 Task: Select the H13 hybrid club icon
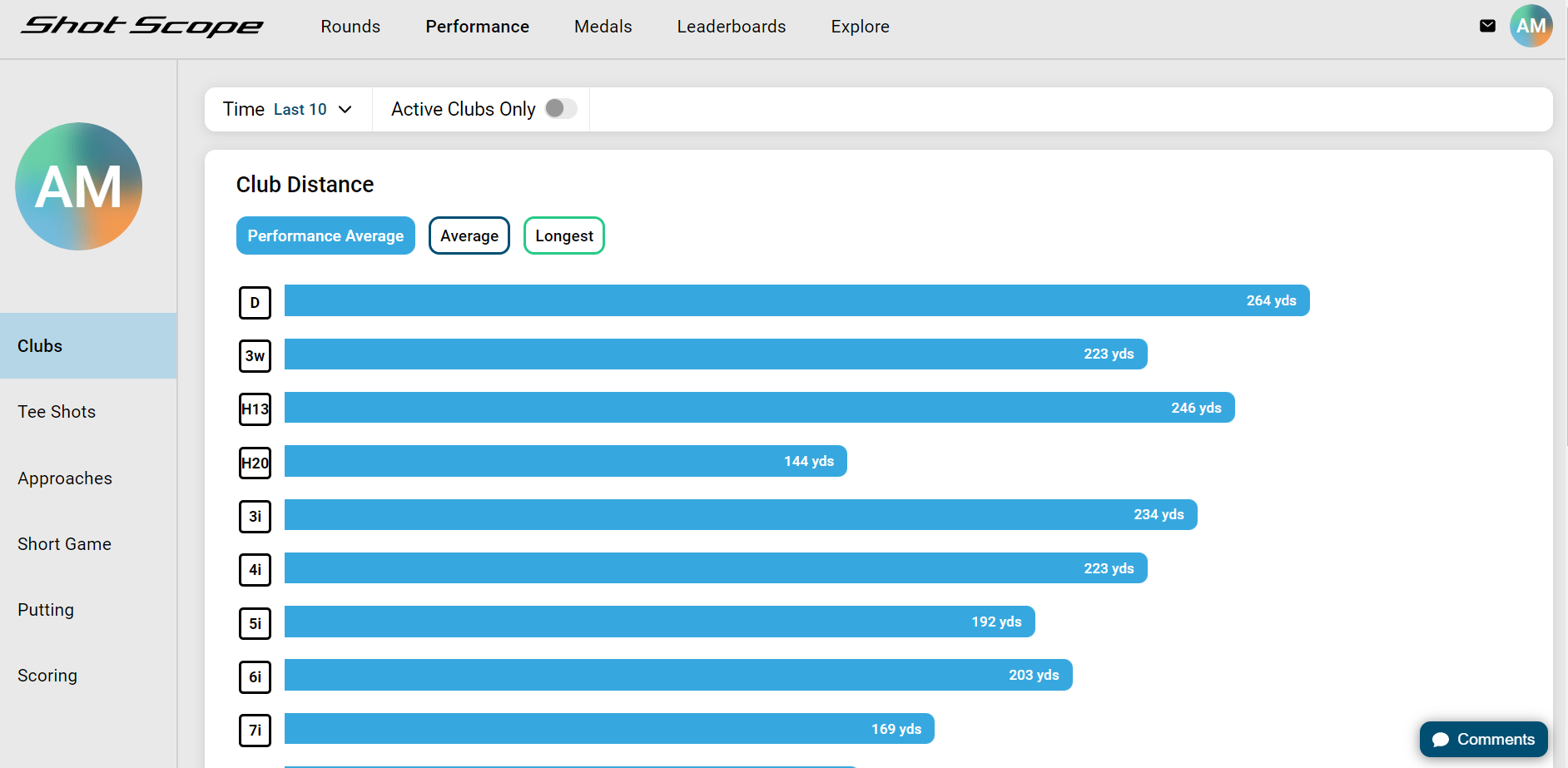(255, 409)
